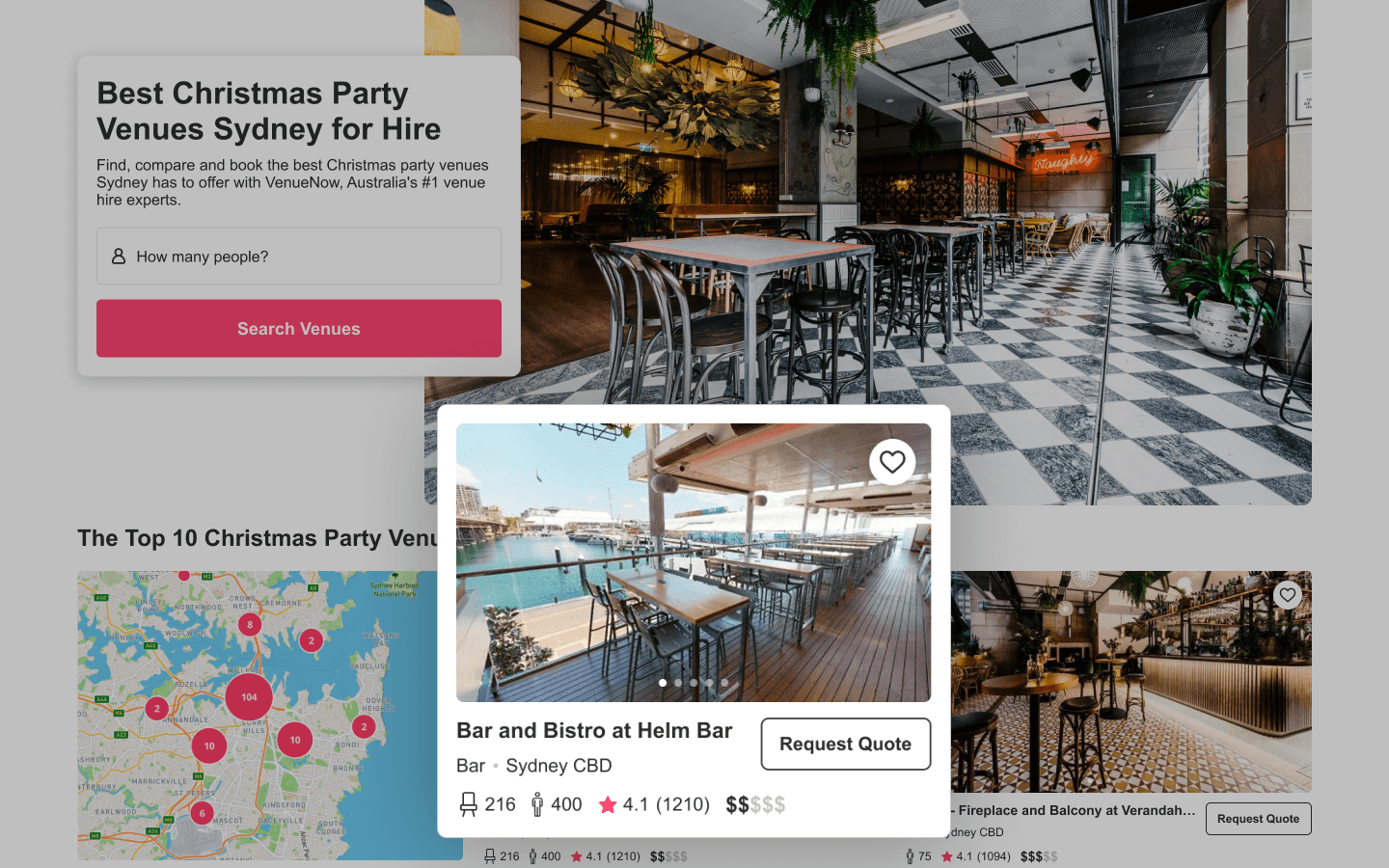Select the 104 venues map cluster
This screenshot has height=868, width=1389.
[x=249, y=697]
